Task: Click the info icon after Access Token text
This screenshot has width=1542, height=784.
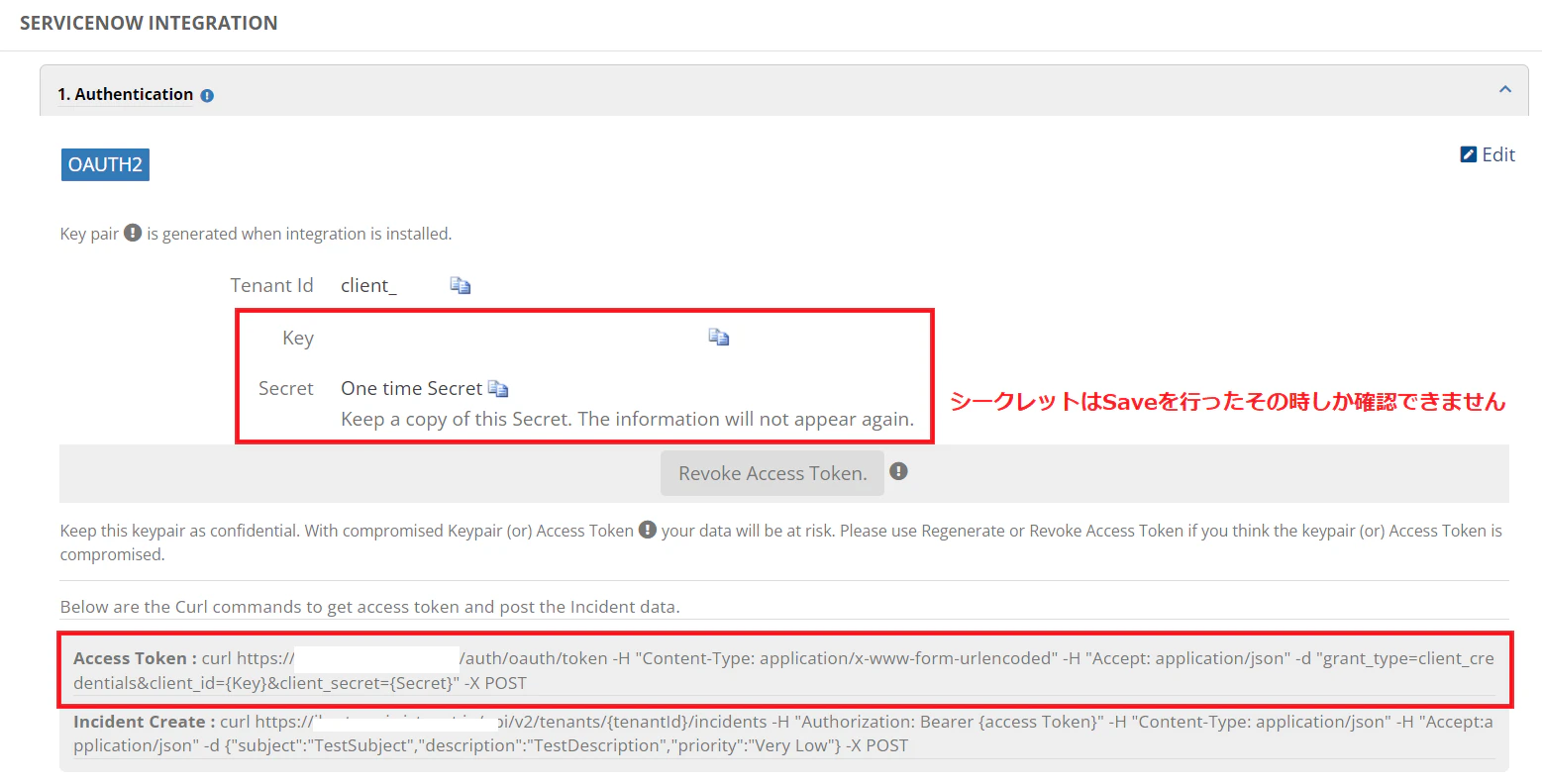Action: 648,530
